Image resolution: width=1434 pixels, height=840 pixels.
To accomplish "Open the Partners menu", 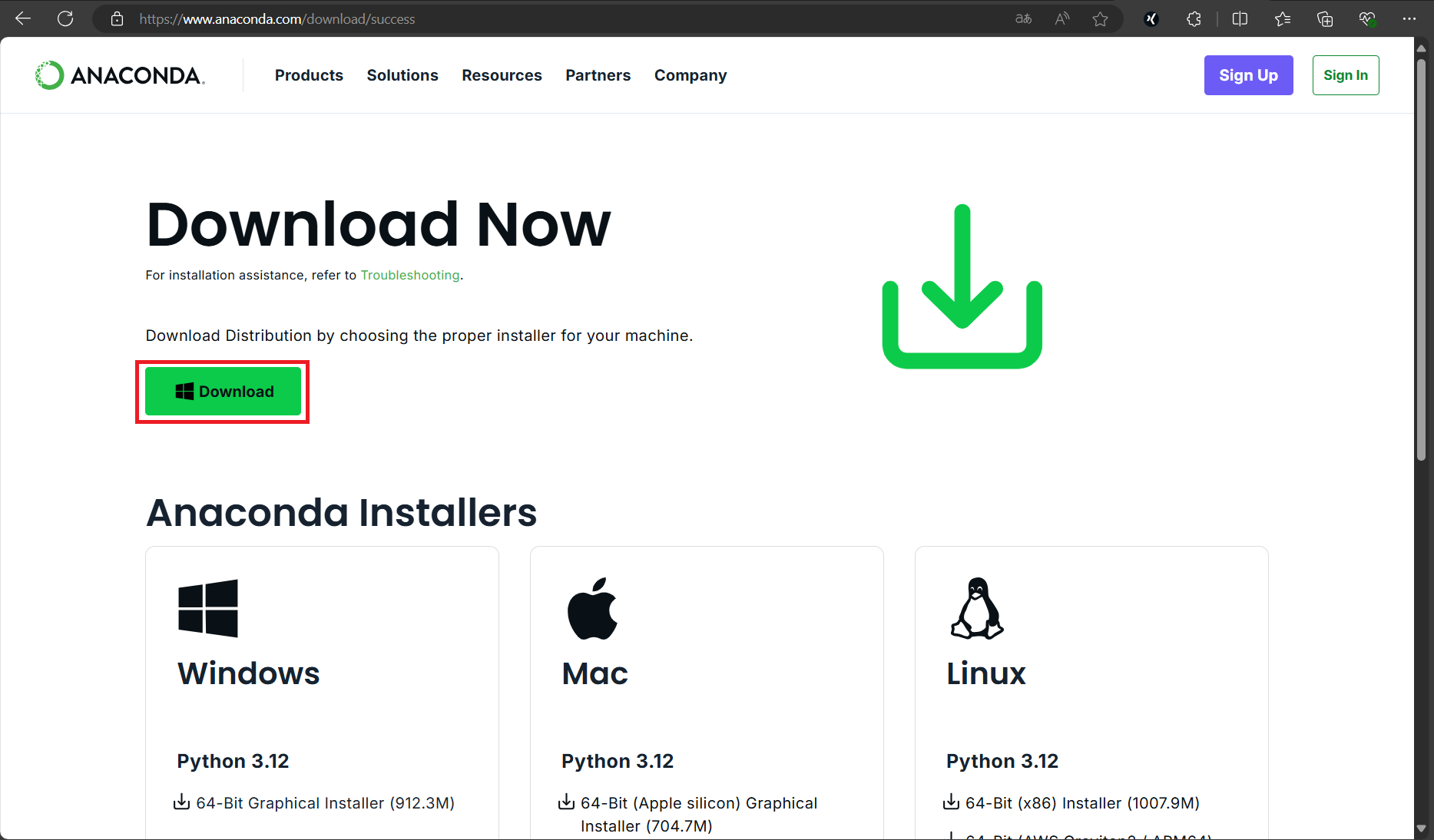I will click(x=598, y=75).
